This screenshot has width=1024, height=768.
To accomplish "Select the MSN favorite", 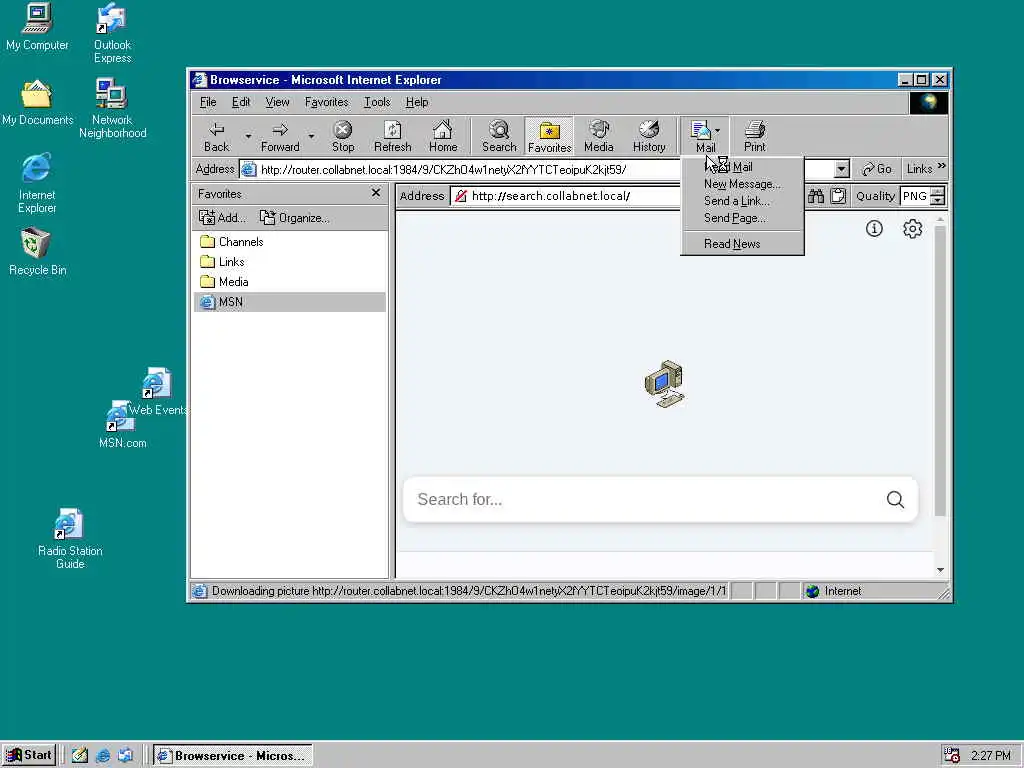I will pyautogui.click(x=289, y=302).
